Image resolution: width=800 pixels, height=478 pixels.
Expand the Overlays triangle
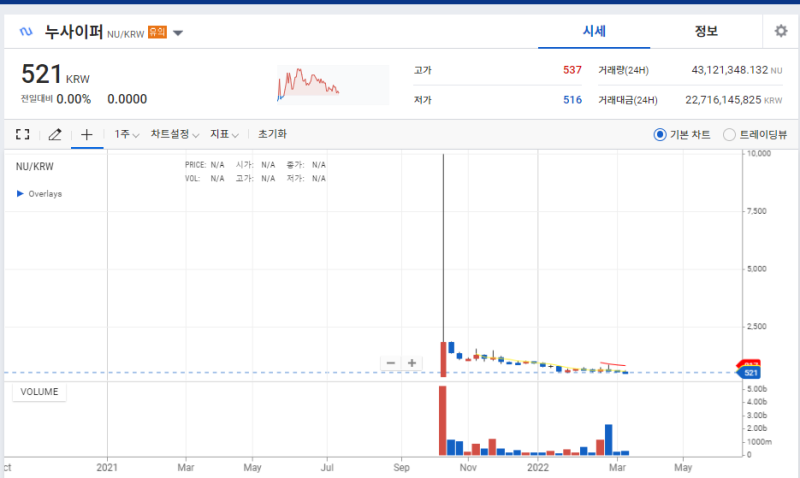pos(20,193)
